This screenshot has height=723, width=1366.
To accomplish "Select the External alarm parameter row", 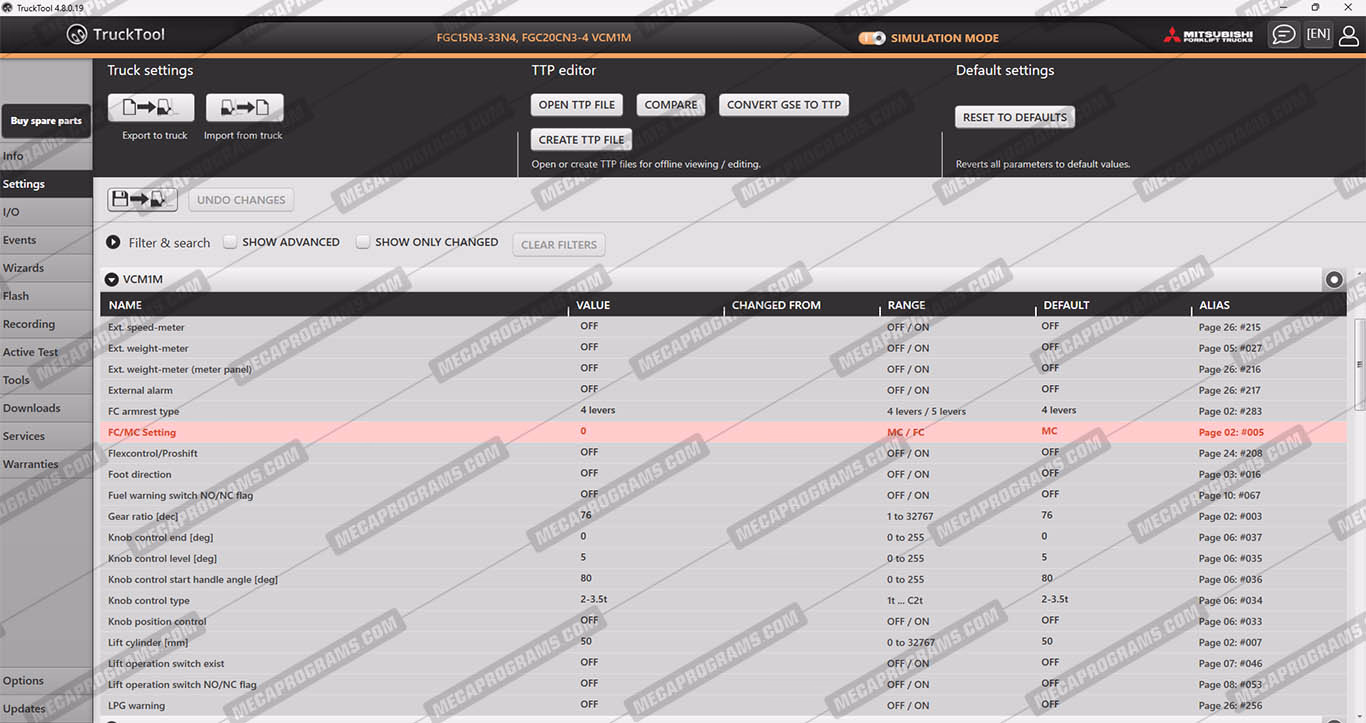I will click(x=723, y=390).
